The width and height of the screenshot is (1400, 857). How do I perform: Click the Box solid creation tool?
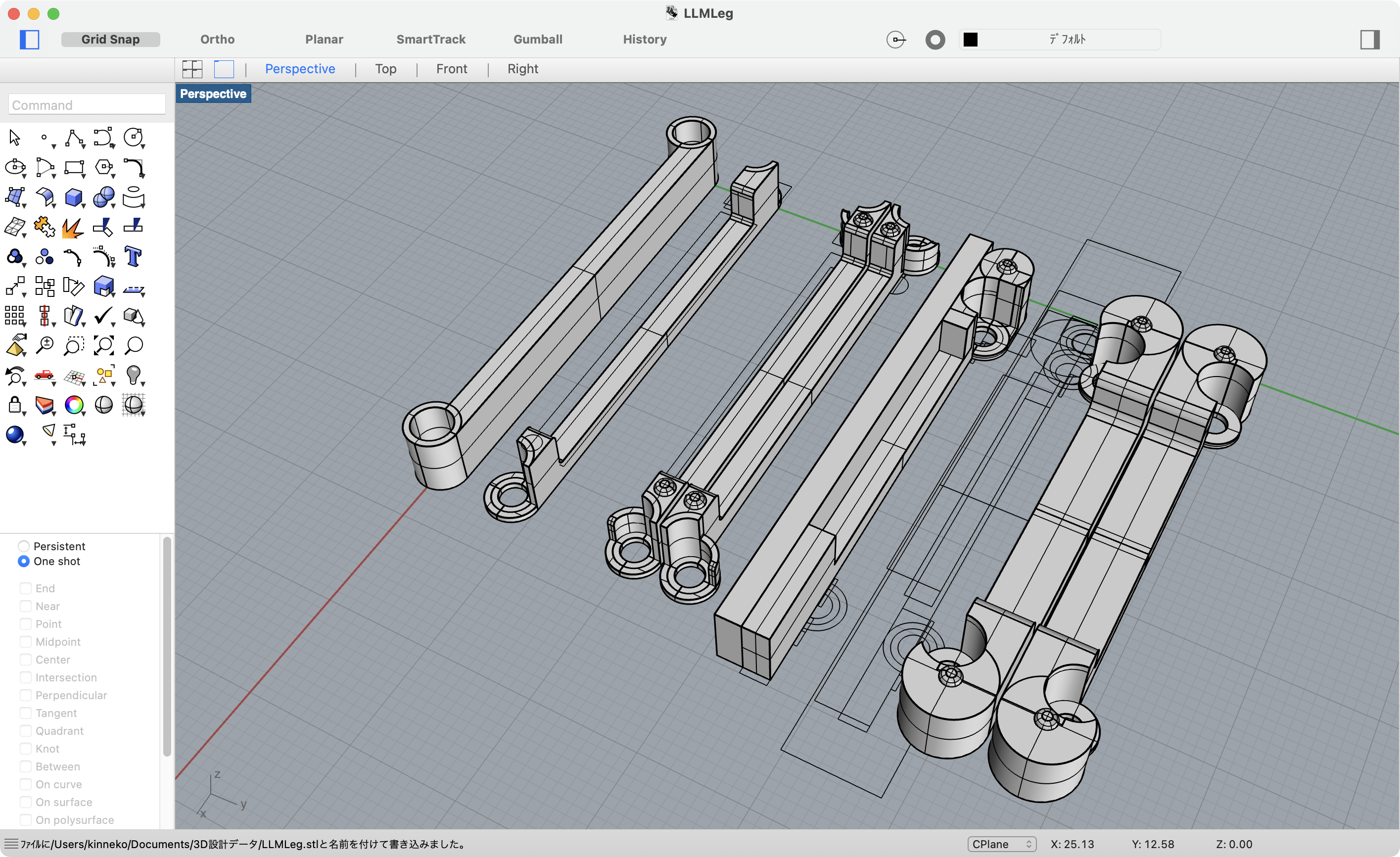tap(74, 197)
